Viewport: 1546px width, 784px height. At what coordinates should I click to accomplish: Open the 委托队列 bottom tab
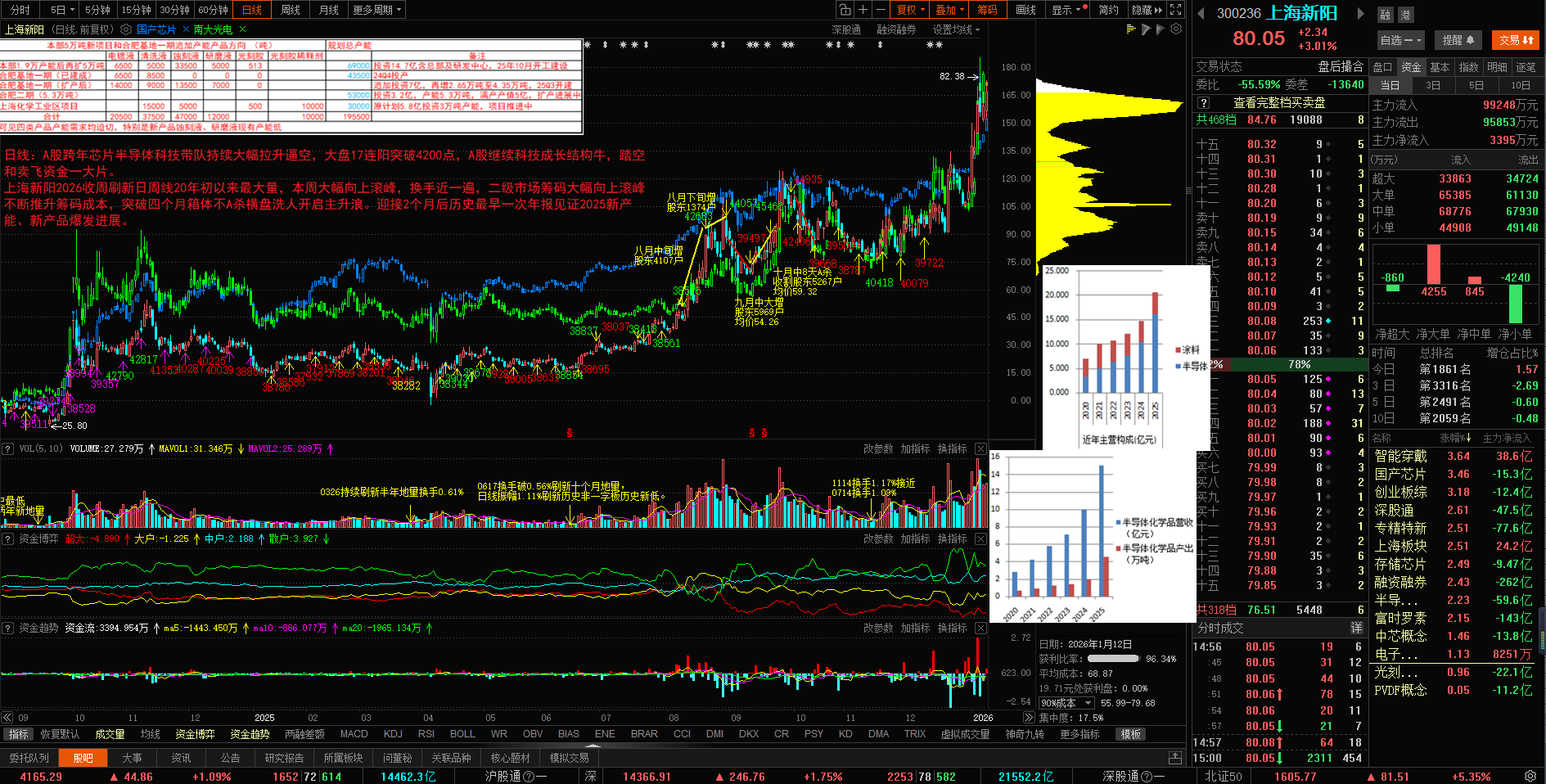(29, 758)
